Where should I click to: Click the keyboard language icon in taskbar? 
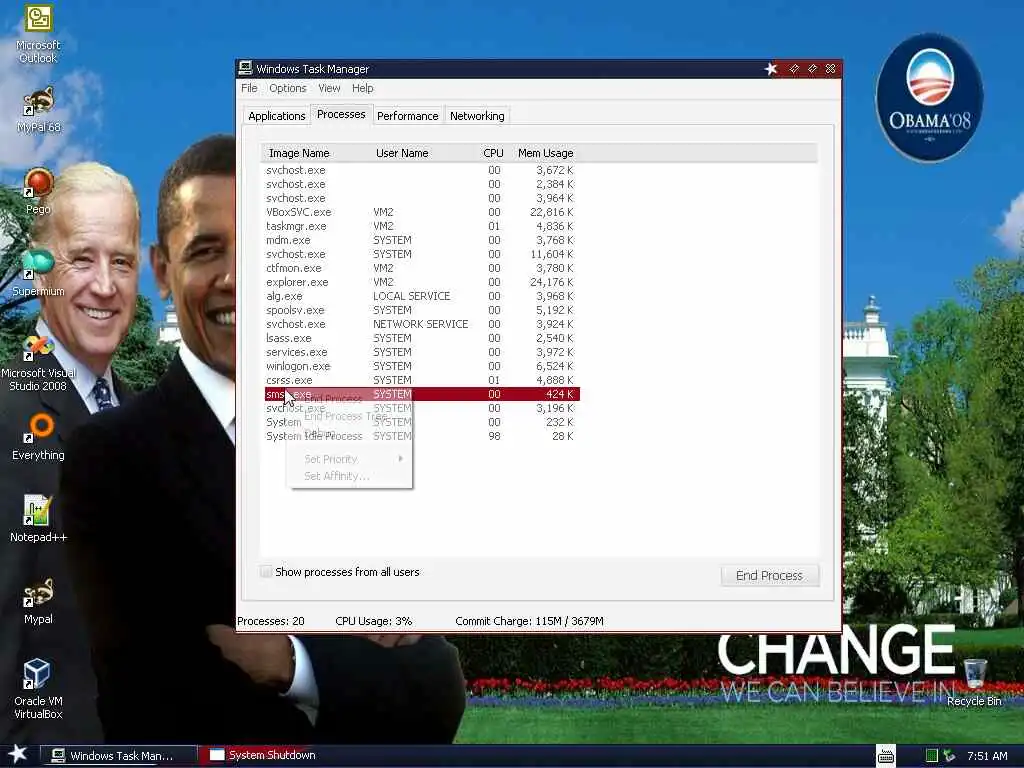tap(886, 756)
